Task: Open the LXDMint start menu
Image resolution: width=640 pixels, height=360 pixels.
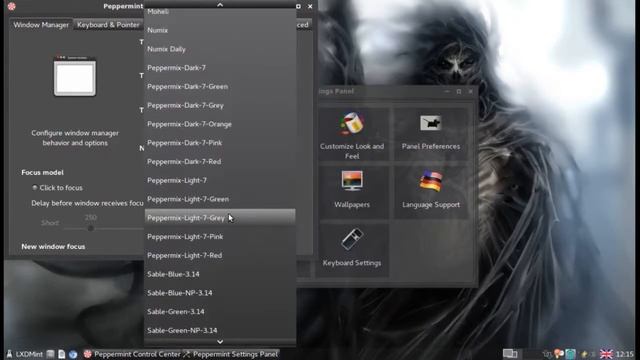Action: 25,354
